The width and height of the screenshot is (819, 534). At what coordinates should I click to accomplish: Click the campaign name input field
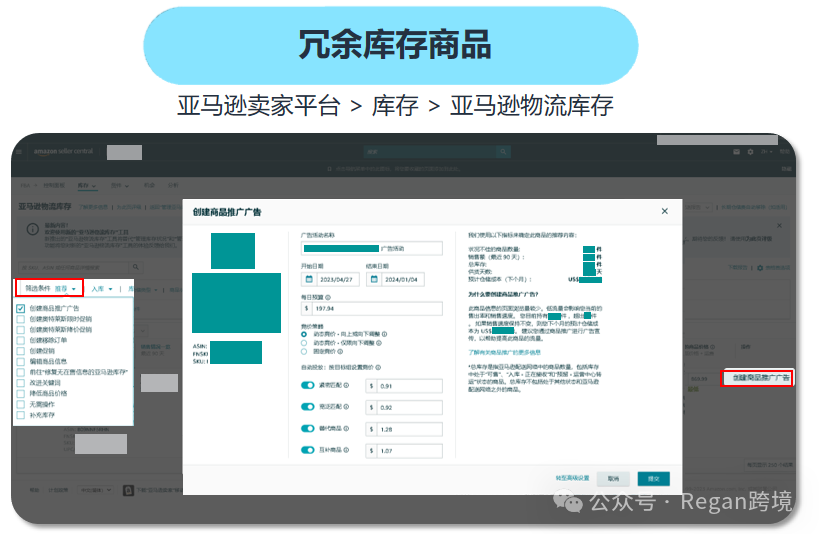point(371,248)
